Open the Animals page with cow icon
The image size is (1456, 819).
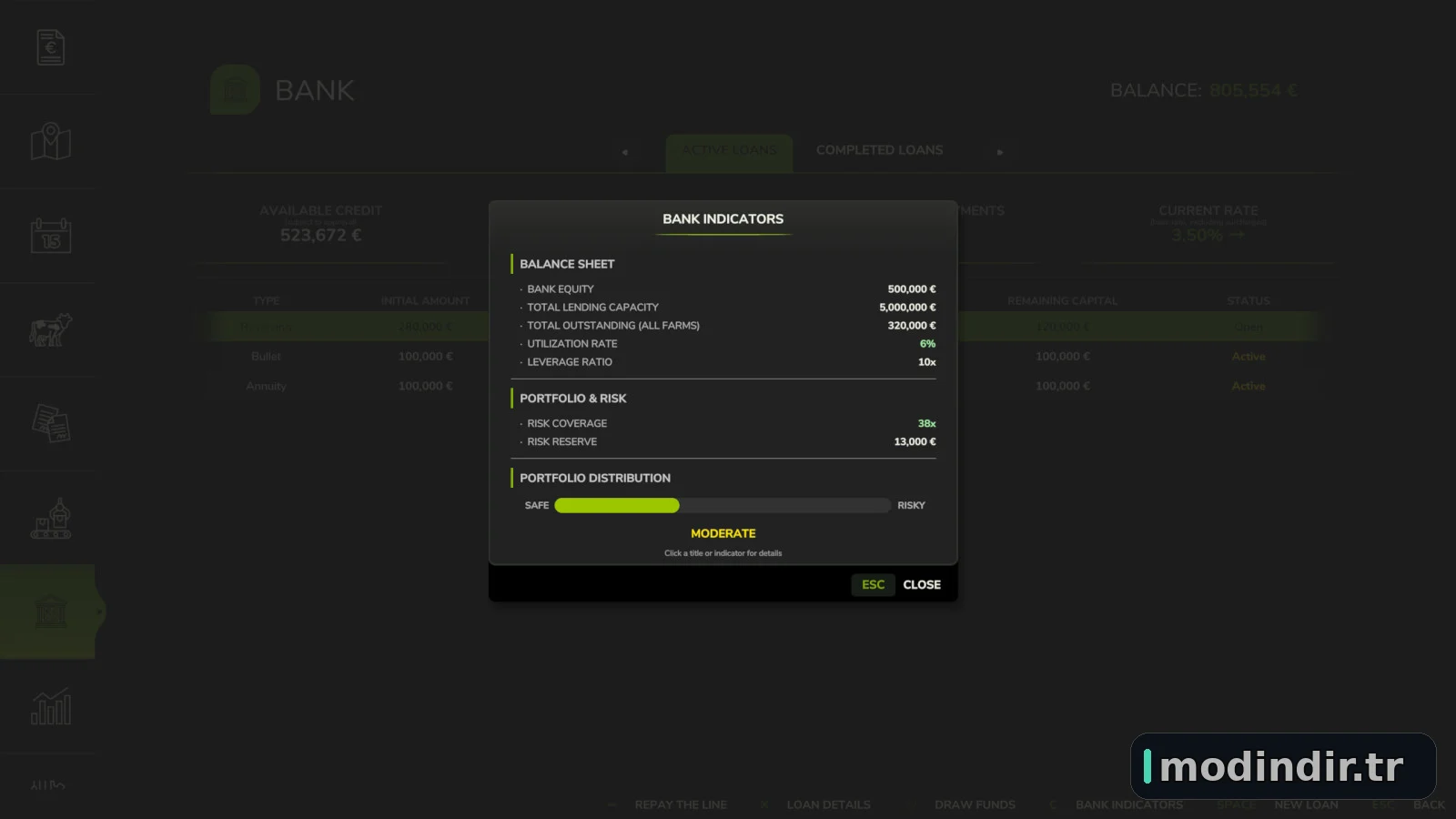tap(51, 329)
